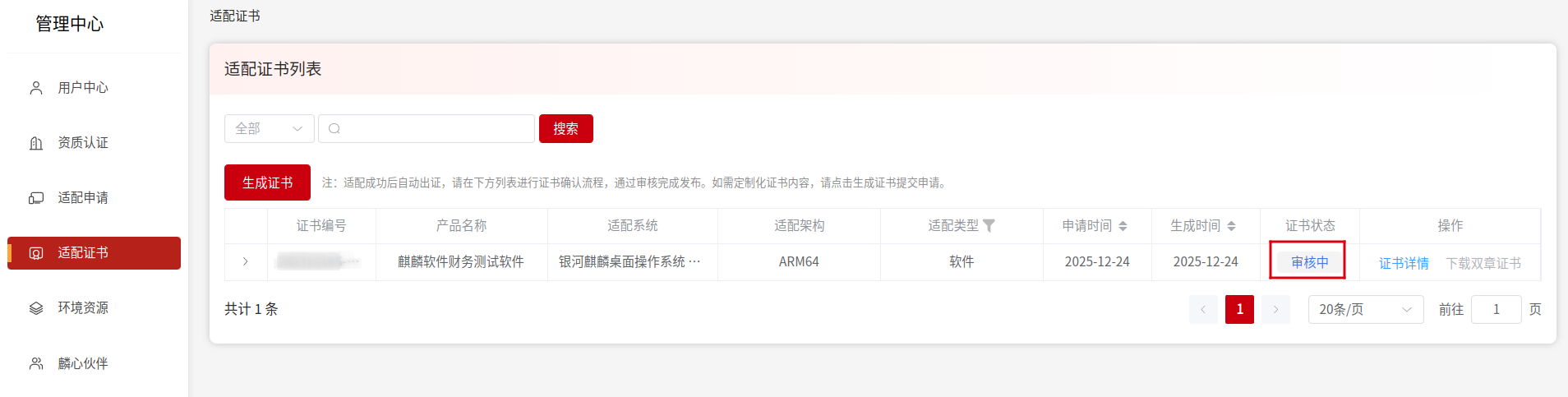
Task: Click the 环境资源 layers icon
Action: pyautogui.click(x=36, y=308)
